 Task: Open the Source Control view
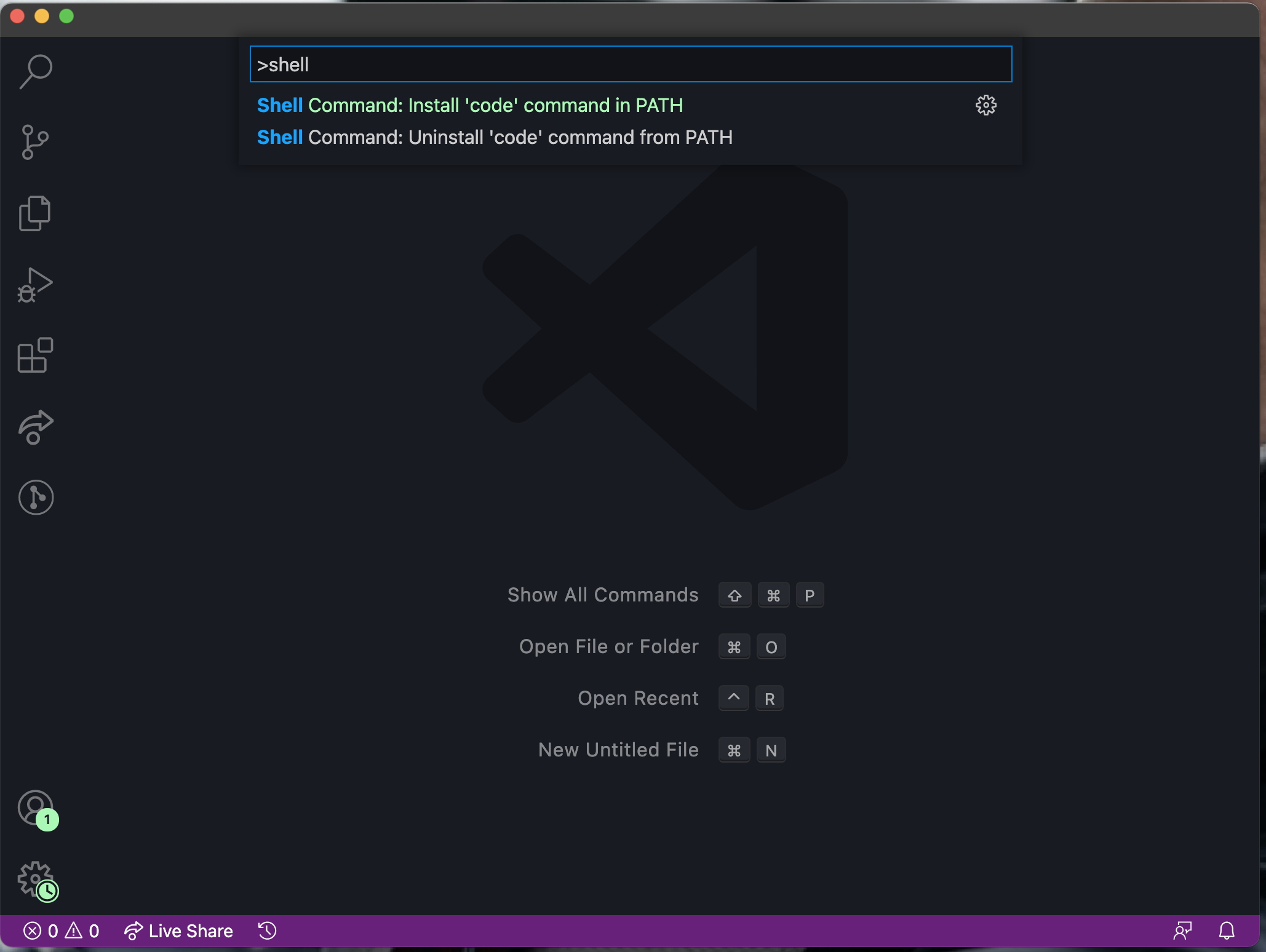tap(34, 143)
